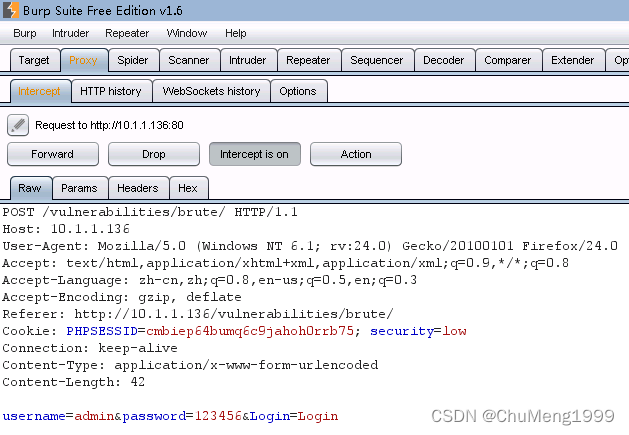The image size is (629, 435).
Task: Switch to the Spider tab
Action: point(133,60)
